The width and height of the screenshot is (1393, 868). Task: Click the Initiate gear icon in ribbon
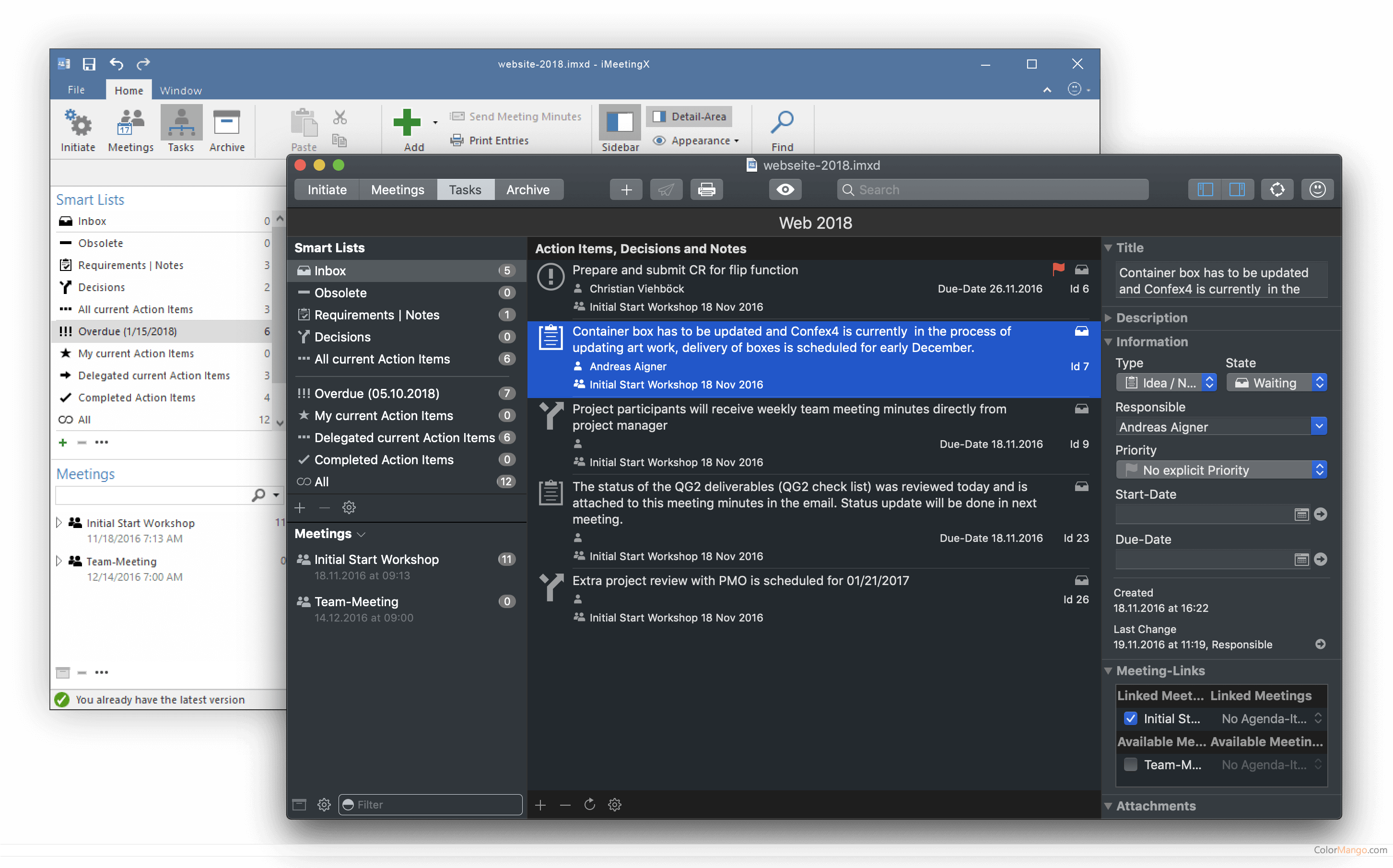pyautogui.click(x=78, y=123)
